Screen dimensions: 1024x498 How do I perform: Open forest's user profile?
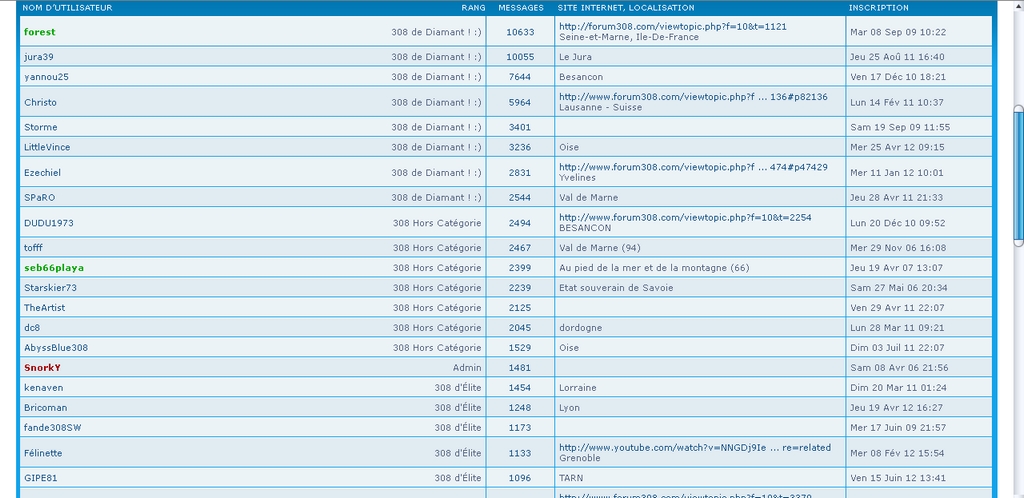coord(40,32)
